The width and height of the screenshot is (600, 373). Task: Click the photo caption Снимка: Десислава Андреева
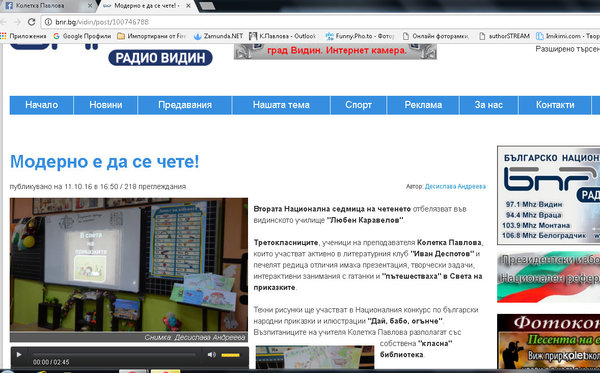(x=195, y=337)
